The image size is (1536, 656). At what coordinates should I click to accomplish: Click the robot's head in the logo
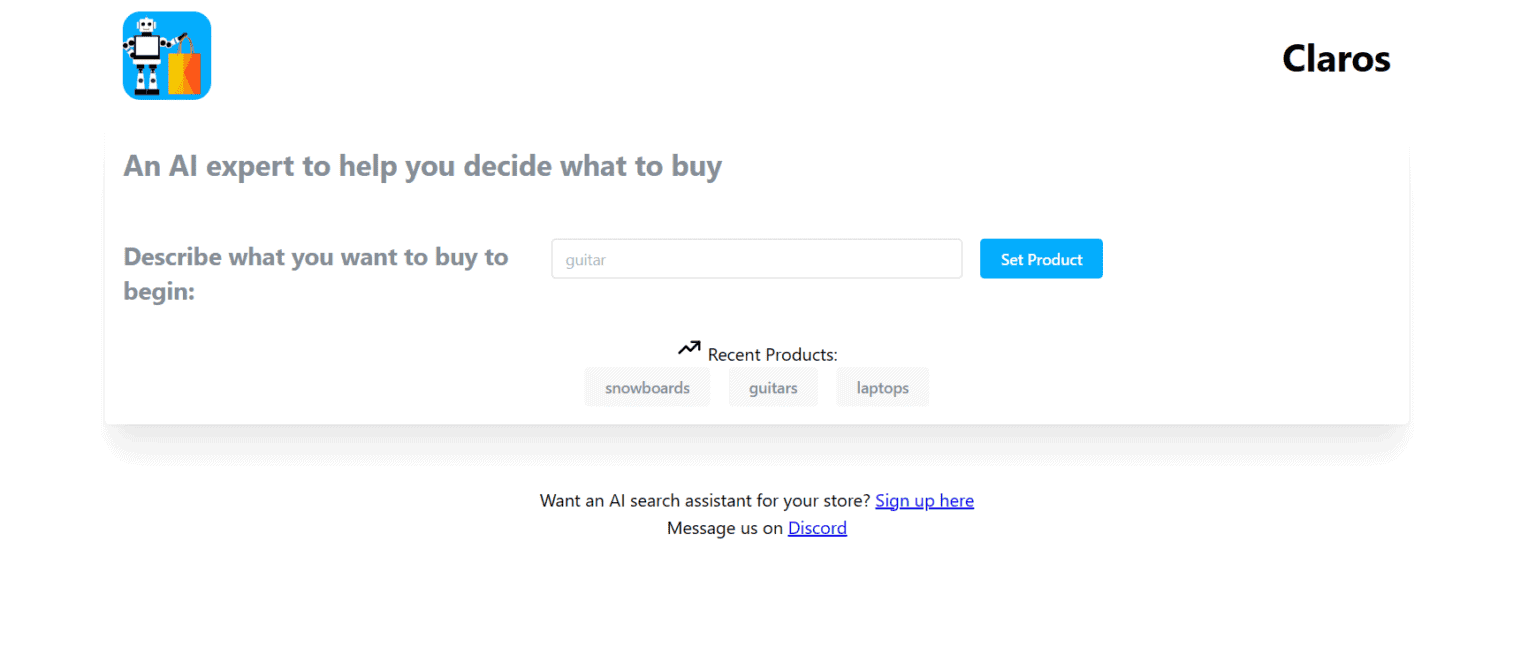click(145, 26)
